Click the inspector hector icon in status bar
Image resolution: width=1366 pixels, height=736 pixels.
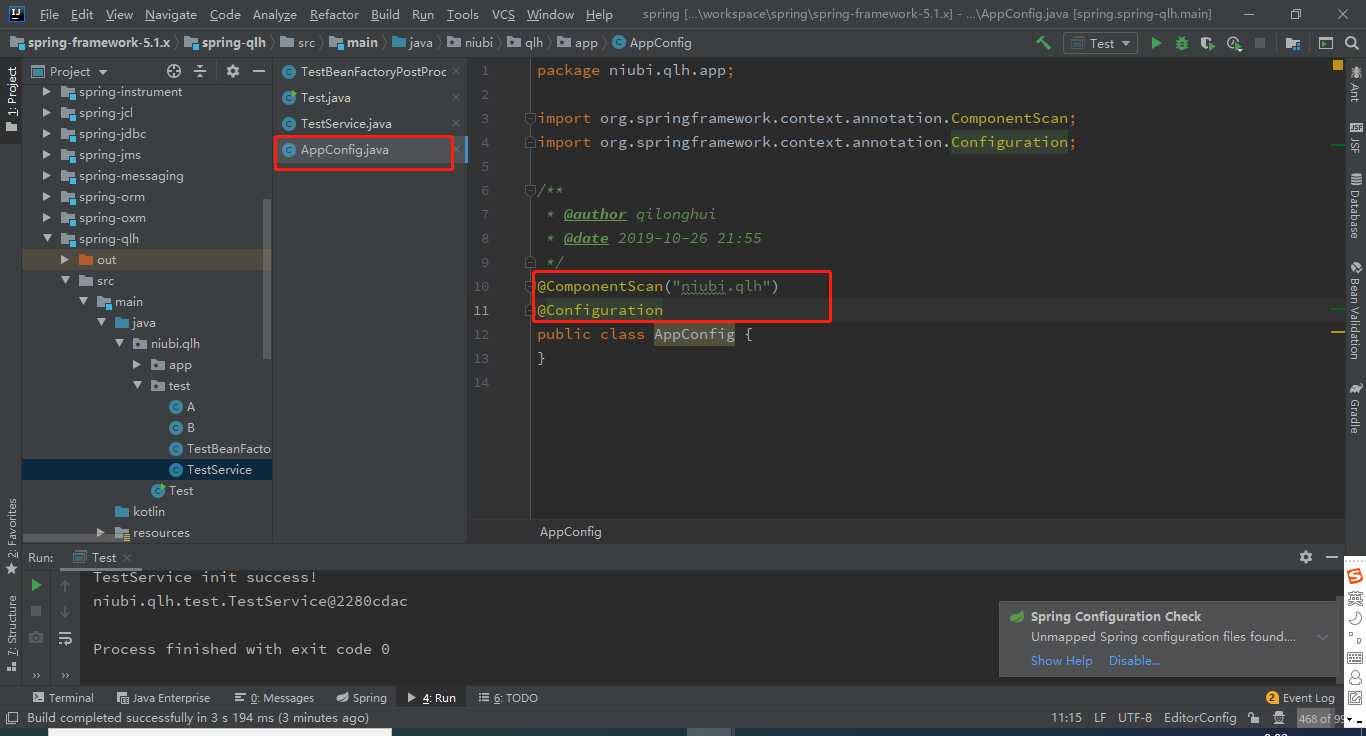1278,718
